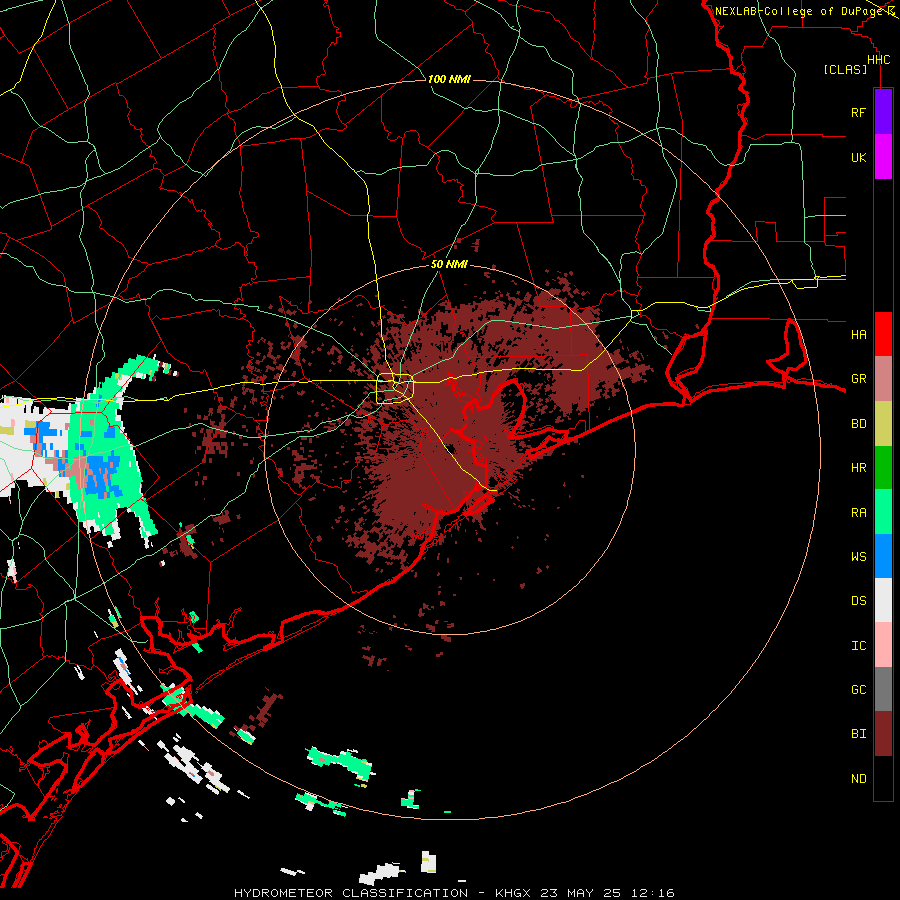The height and width of the screenshot is (900, 900).
Task: Click the yellow Houston loop highway box
Action: 394,389
